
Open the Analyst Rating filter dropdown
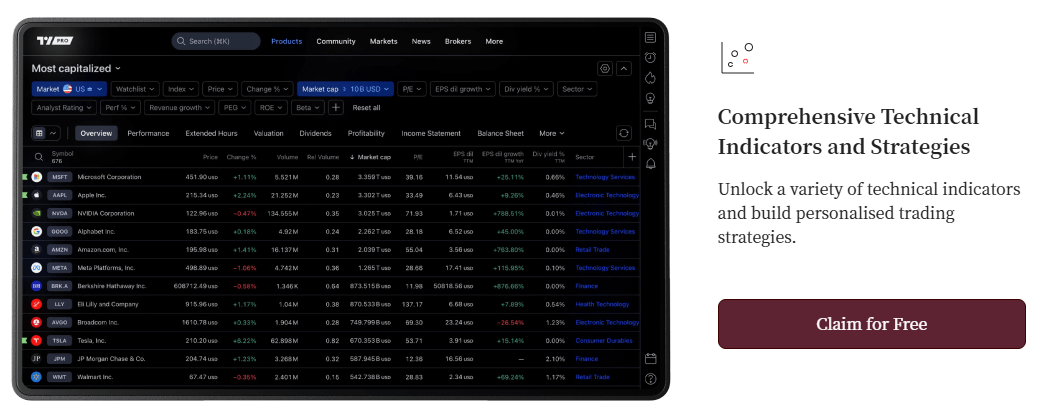click(64, 108)
